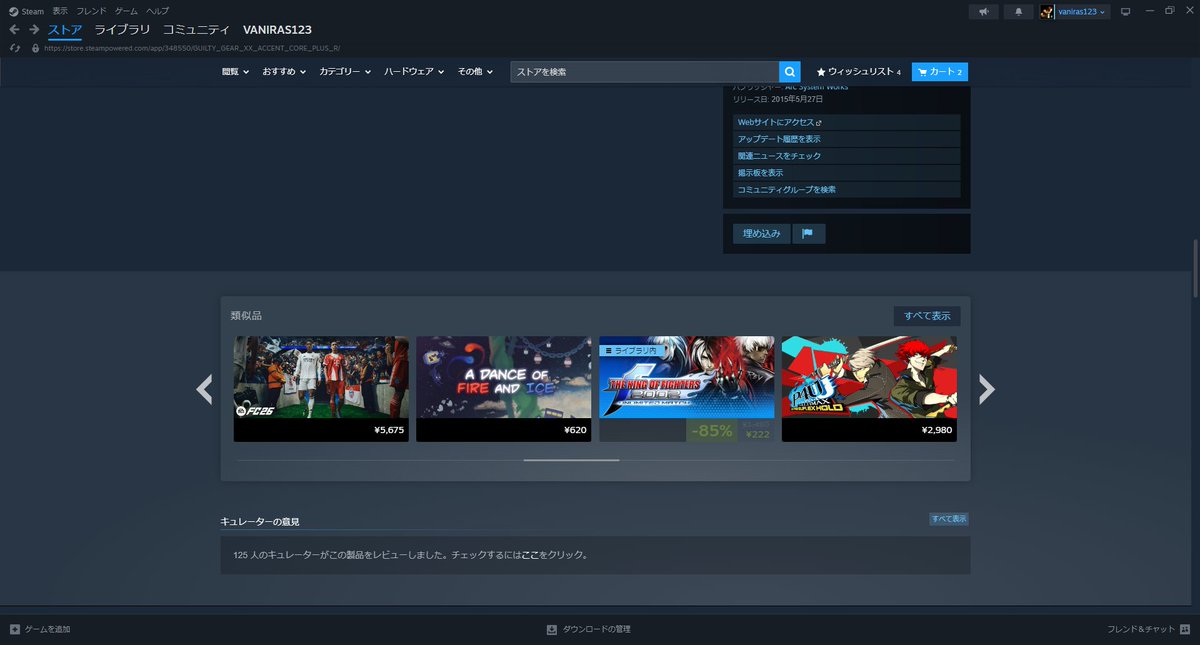The image size is (1200, 645).
Task: Expand the ハードウェア dropdown
Action: tap(415, 72)
